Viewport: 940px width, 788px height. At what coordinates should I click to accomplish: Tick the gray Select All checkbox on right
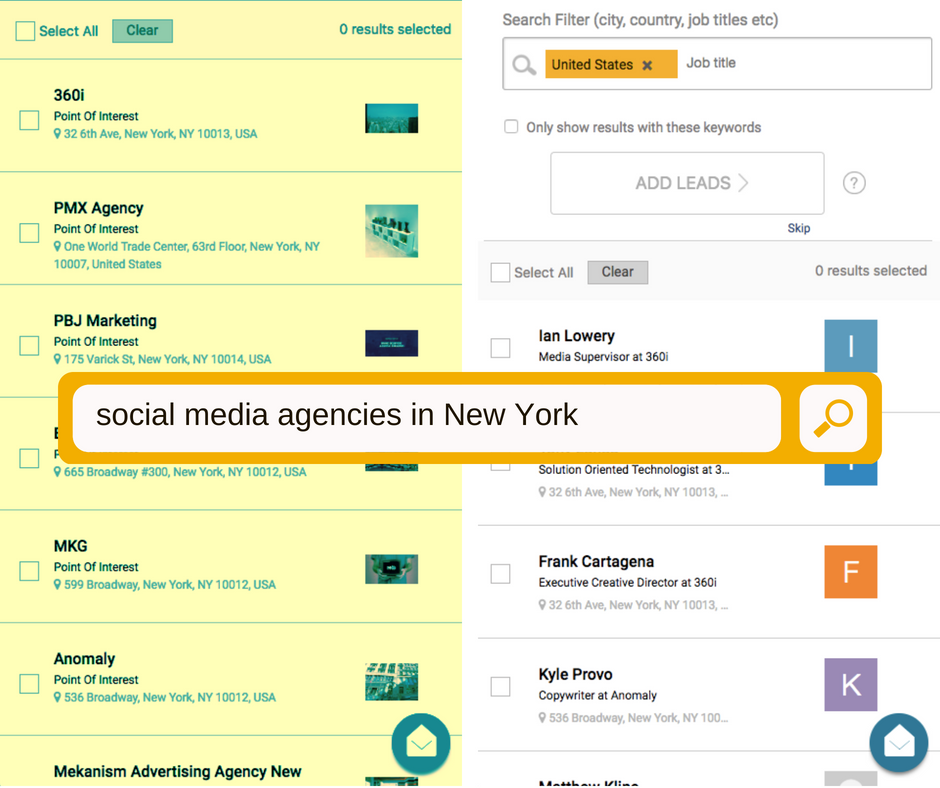pyautogui.click(x=500, y=272)
